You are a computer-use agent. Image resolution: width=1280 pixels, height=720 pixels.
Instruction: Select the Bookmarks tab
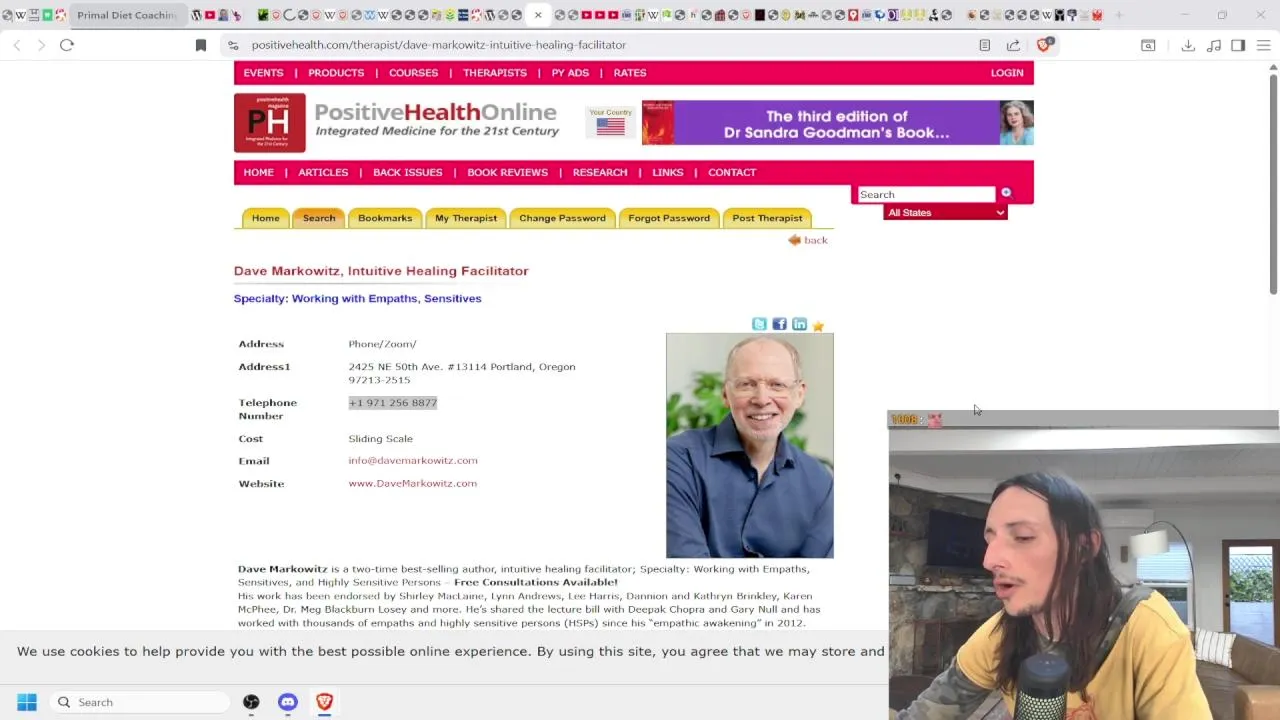(385, 218)
